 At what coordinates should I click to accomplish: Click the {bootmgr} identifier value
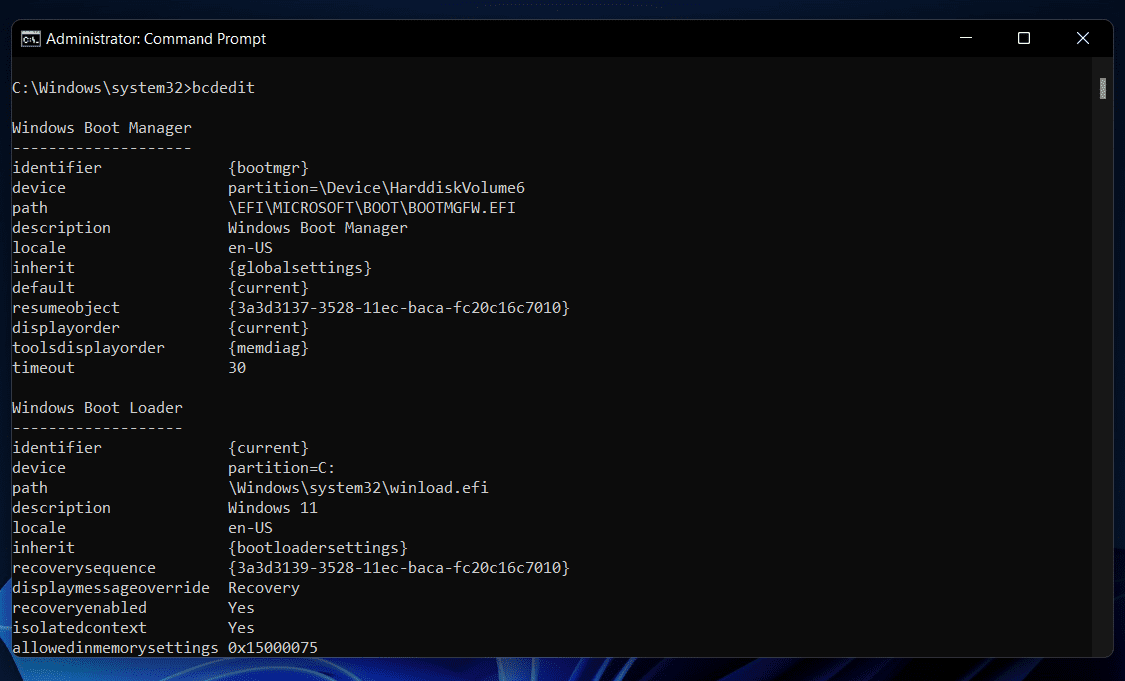coord(268,168)
